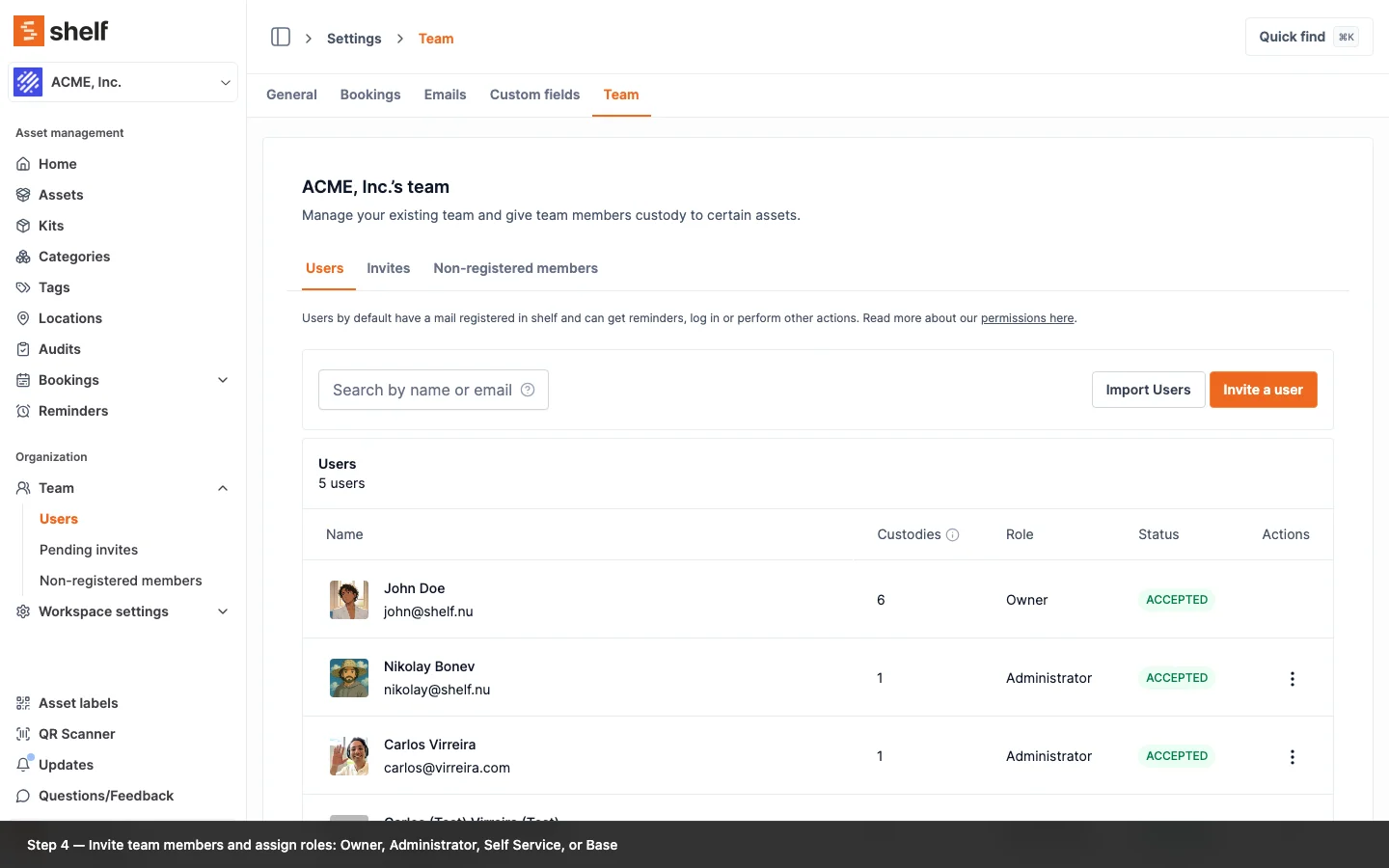The width and height of the screenshot is (1389, 868).
Task: Go to Asset labels in sidebar
Action: point(78,703)
